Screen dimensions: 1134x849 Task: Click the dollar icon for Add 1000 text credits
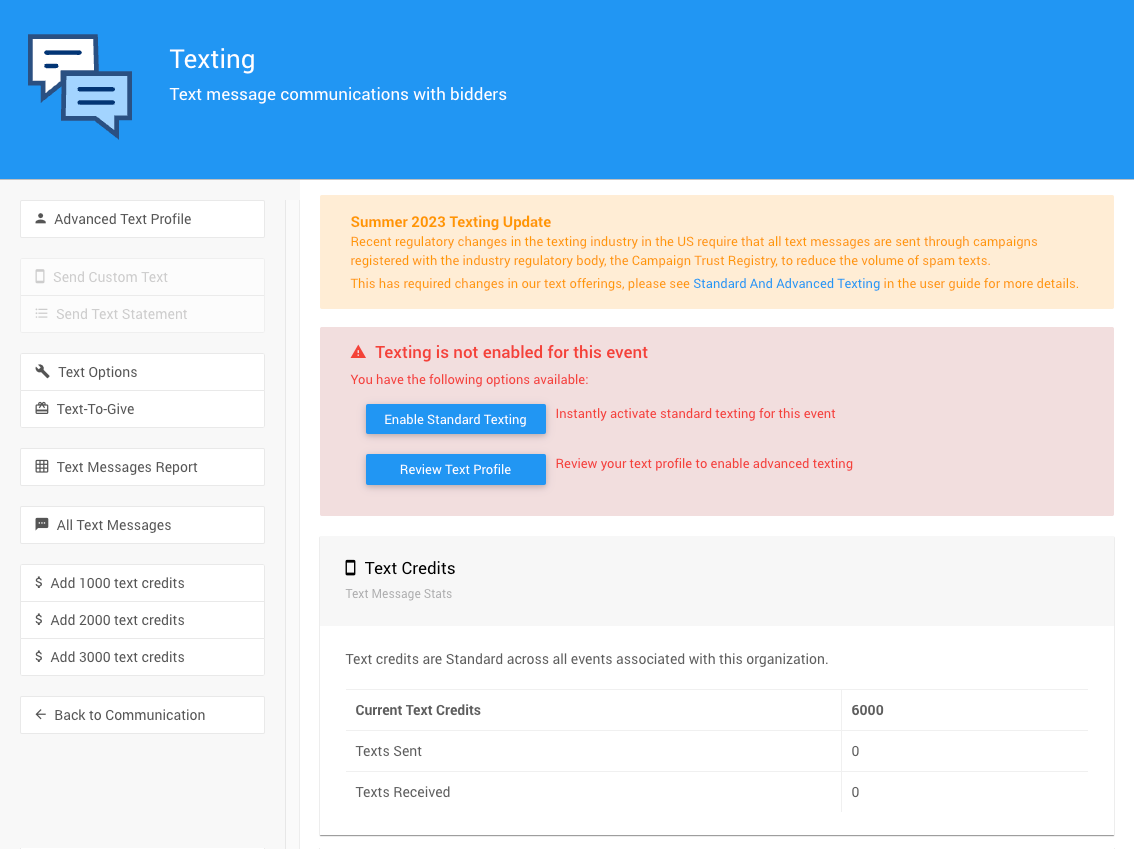[x=39, y=583]
